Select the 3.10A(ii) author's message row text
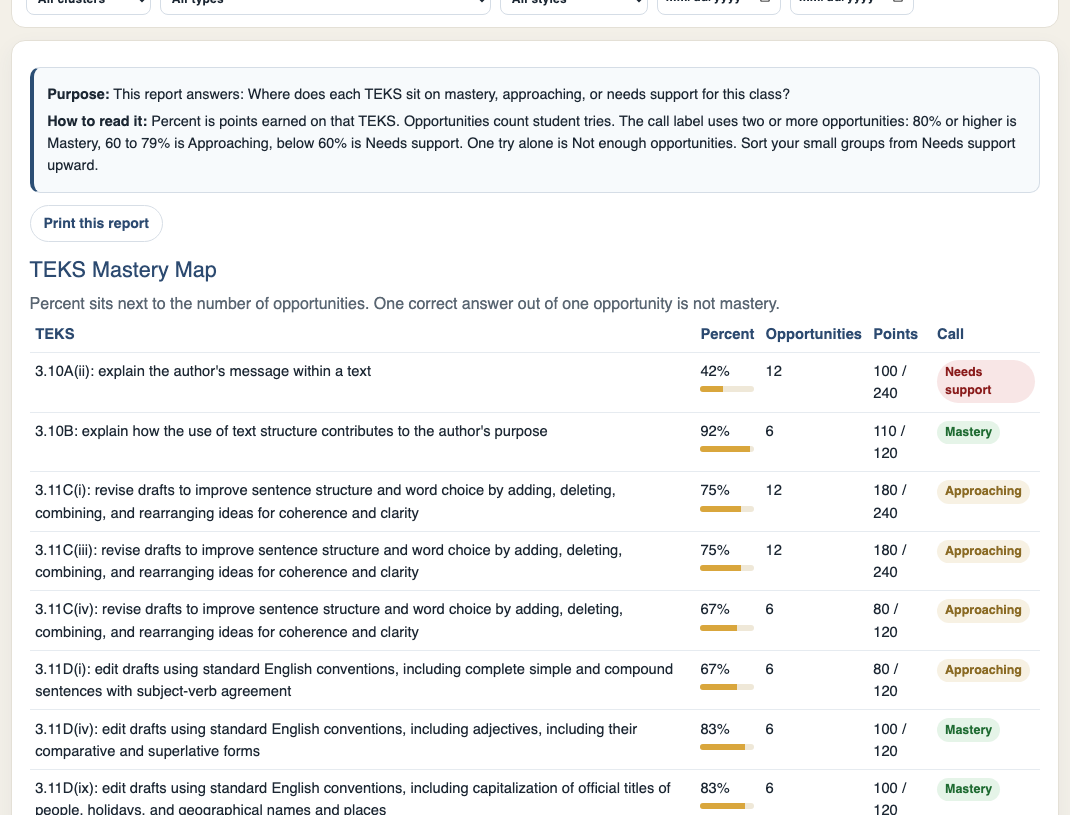The width and height of the screenshot is (1070, 815). click(203, 371)
